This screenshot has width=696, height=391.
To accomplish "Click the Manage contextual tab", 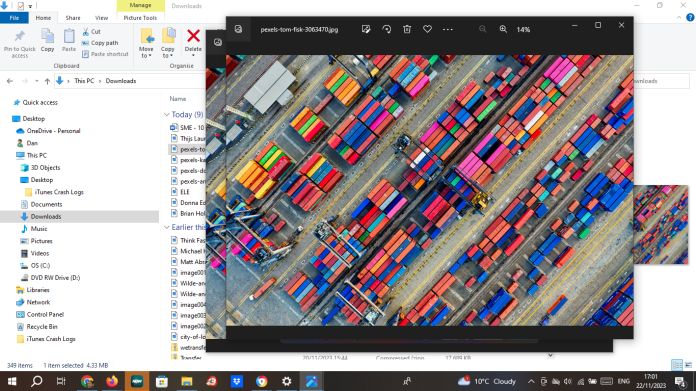I will (x=140, y=5).
